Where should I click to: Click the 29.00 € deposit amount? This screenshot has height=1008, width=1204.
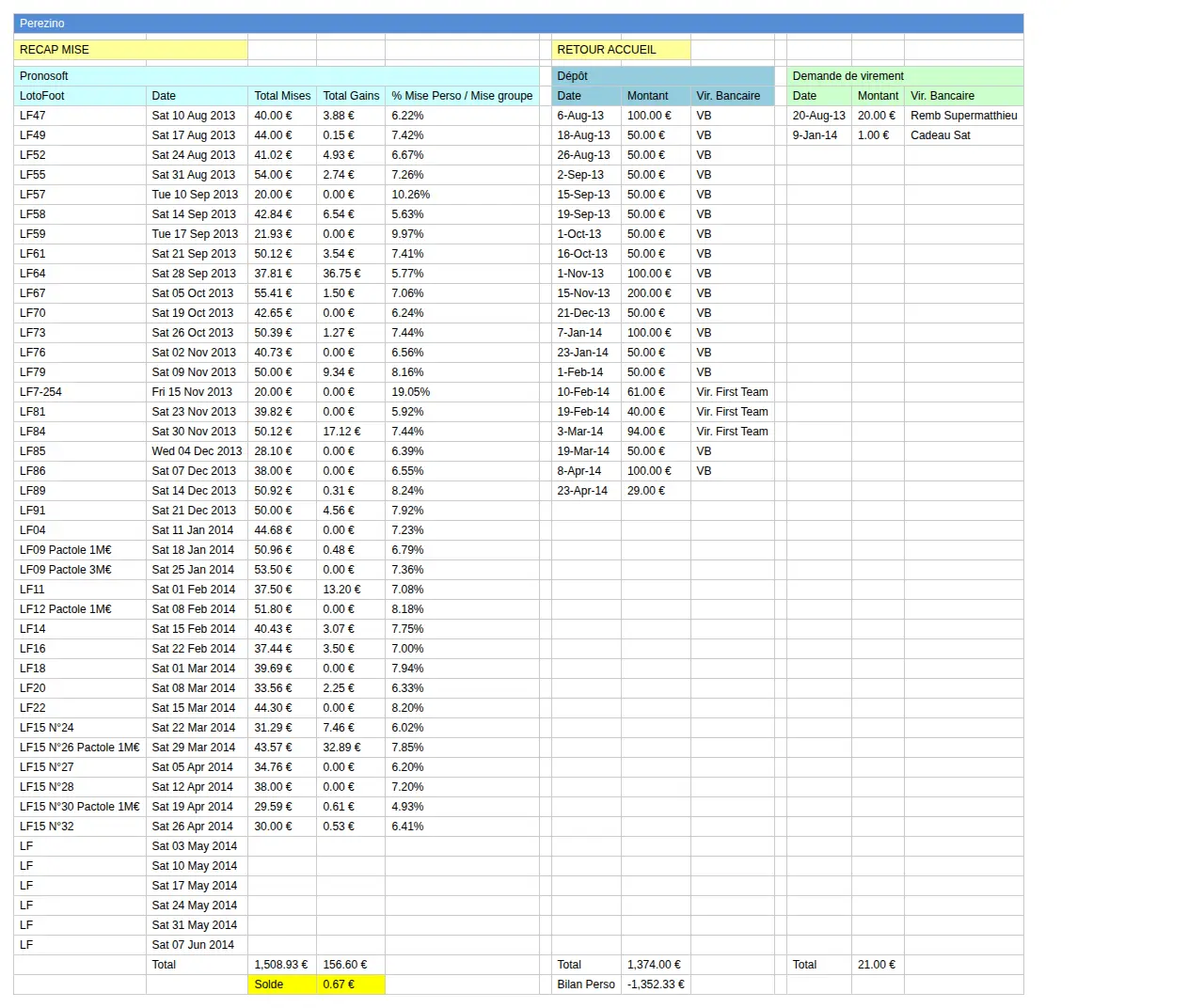pos(656,491)
